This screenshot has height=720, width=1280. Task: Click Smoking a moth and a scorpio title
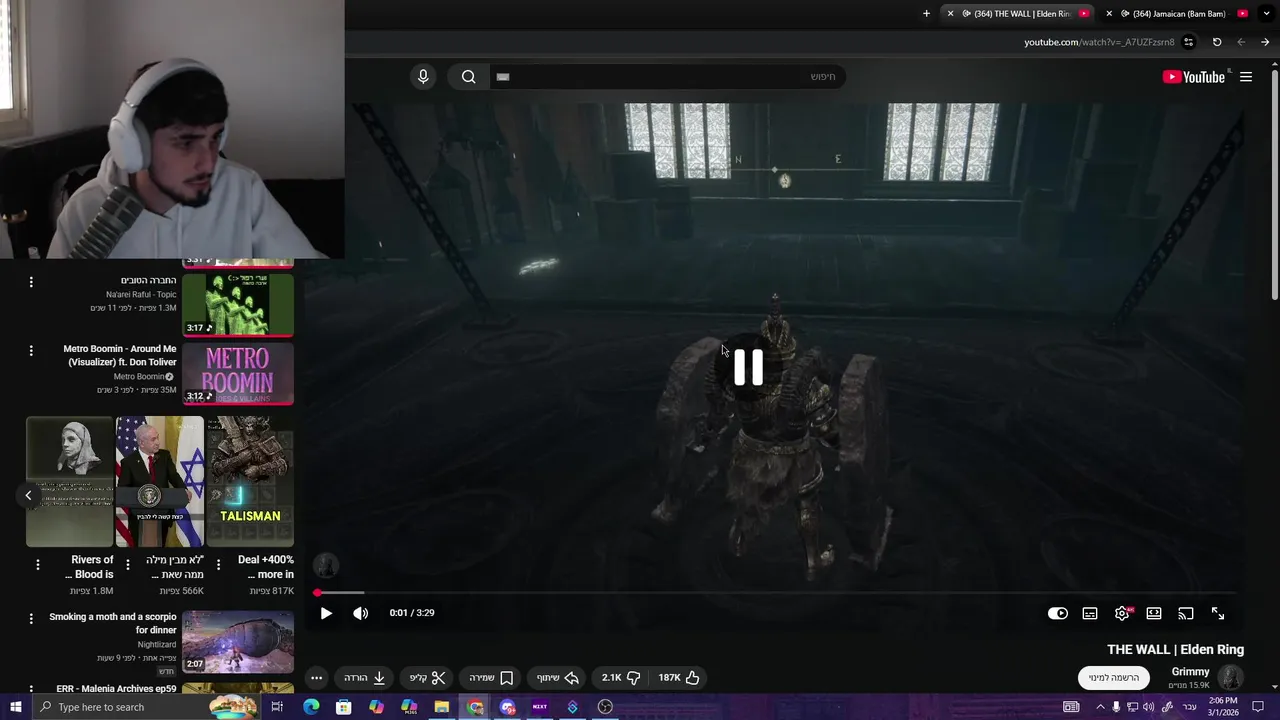click(x=113, y=623)
